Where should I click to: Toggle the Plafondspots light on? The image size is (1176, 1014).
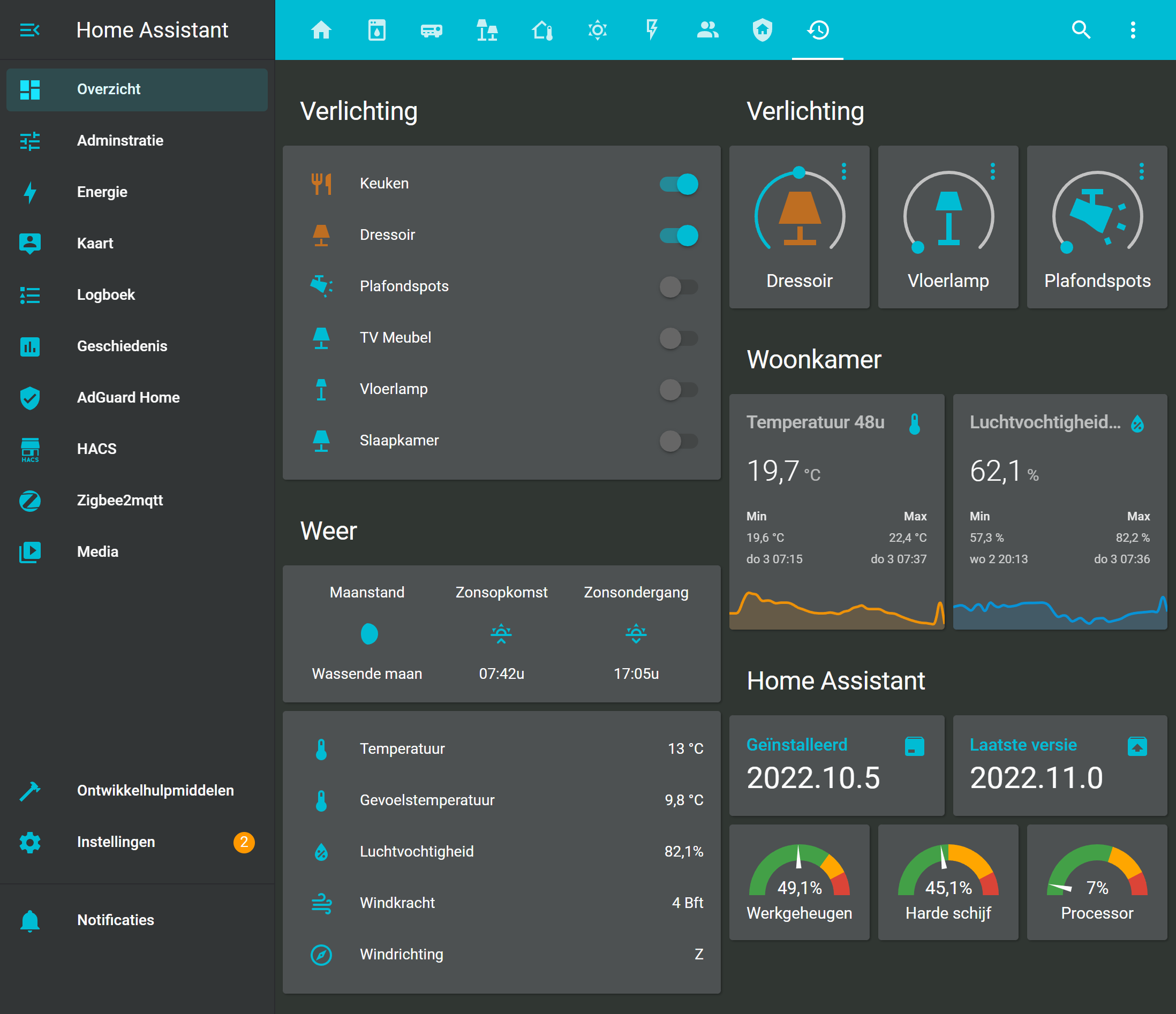[x=679, y=286]
